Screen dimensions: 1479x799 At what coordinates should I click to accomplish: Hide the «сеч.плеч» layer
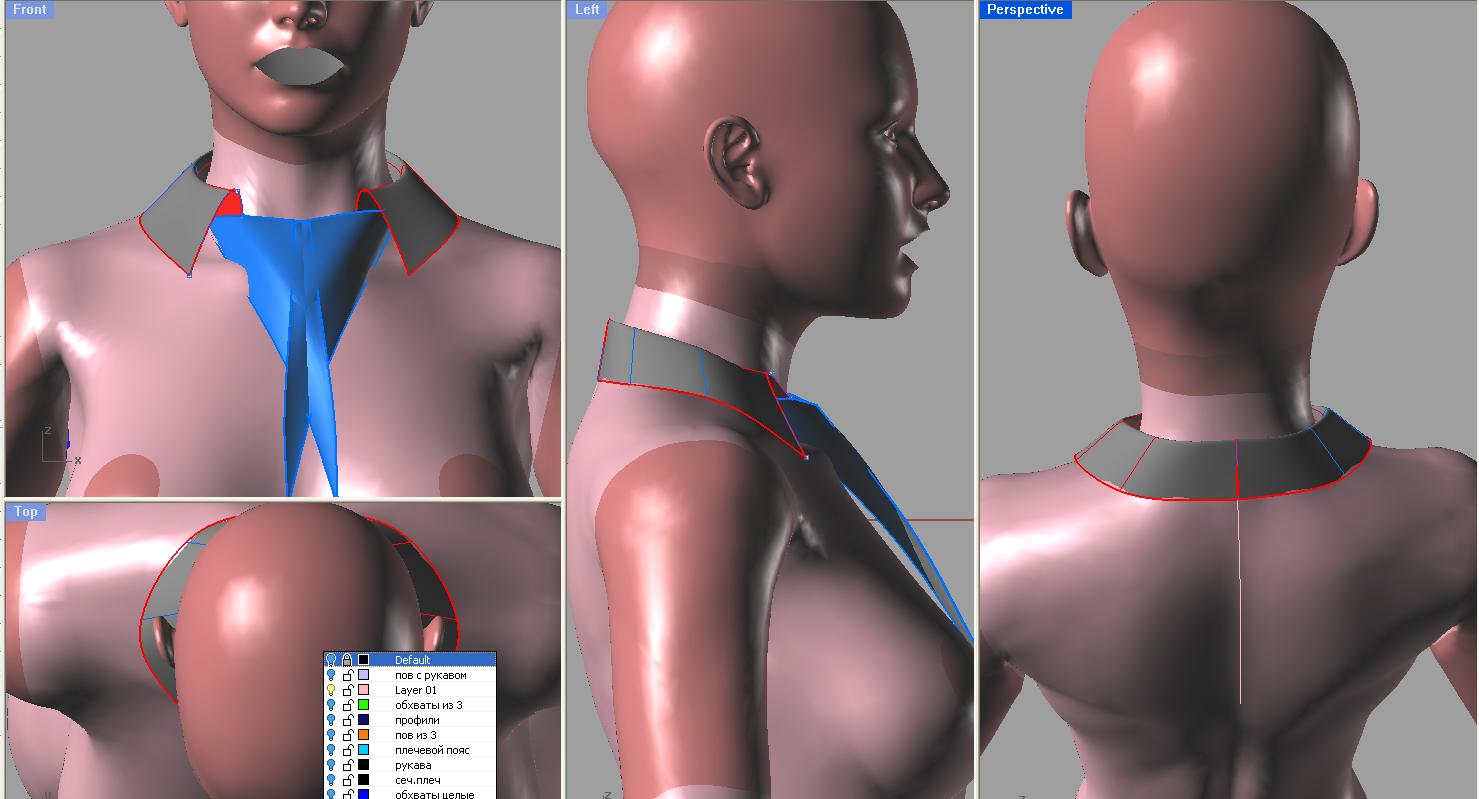click(331, 780)
